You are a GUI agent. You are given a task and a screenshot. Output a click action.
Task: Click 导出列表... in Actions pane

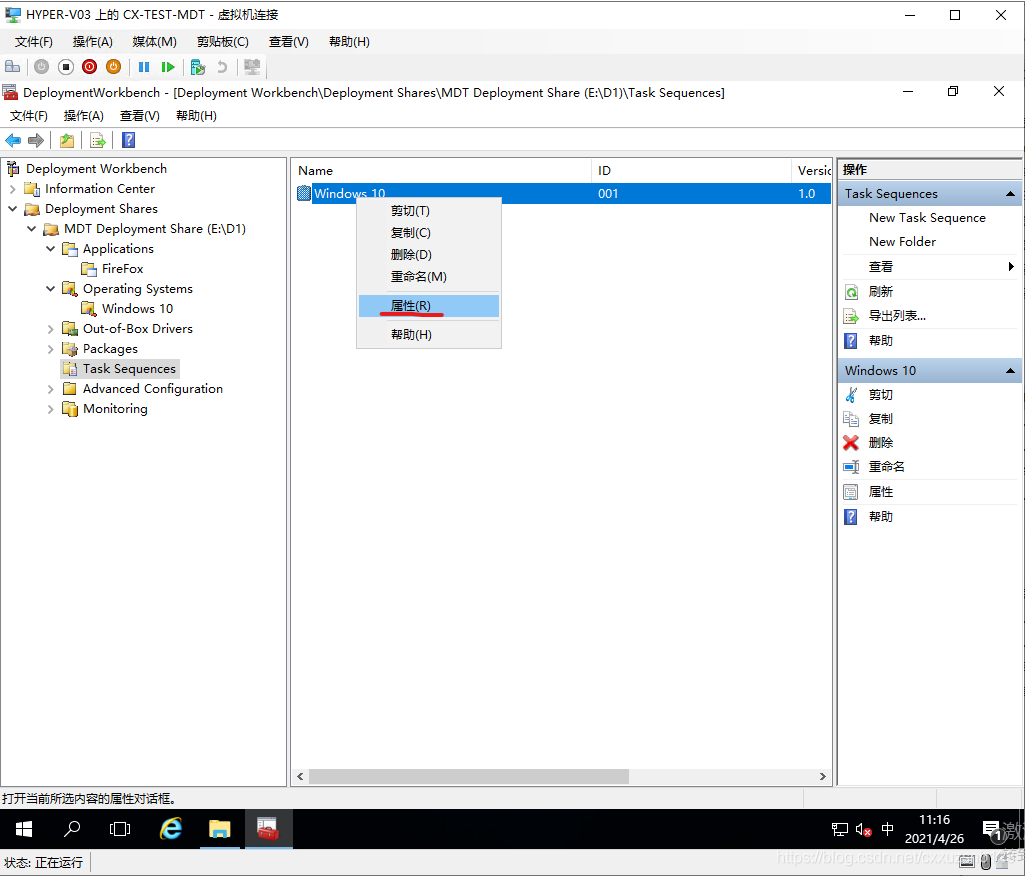pos(897,316)
